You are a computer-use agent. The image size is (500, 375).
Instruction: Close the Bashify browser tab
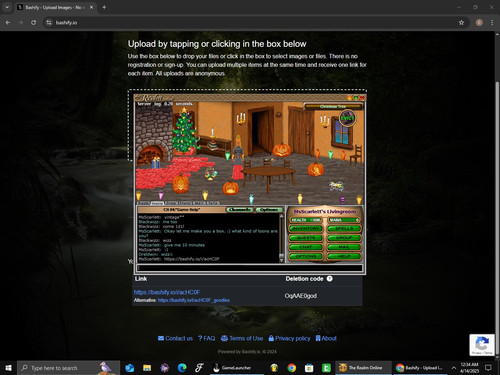pyautogui.click(x=91, y=7)
